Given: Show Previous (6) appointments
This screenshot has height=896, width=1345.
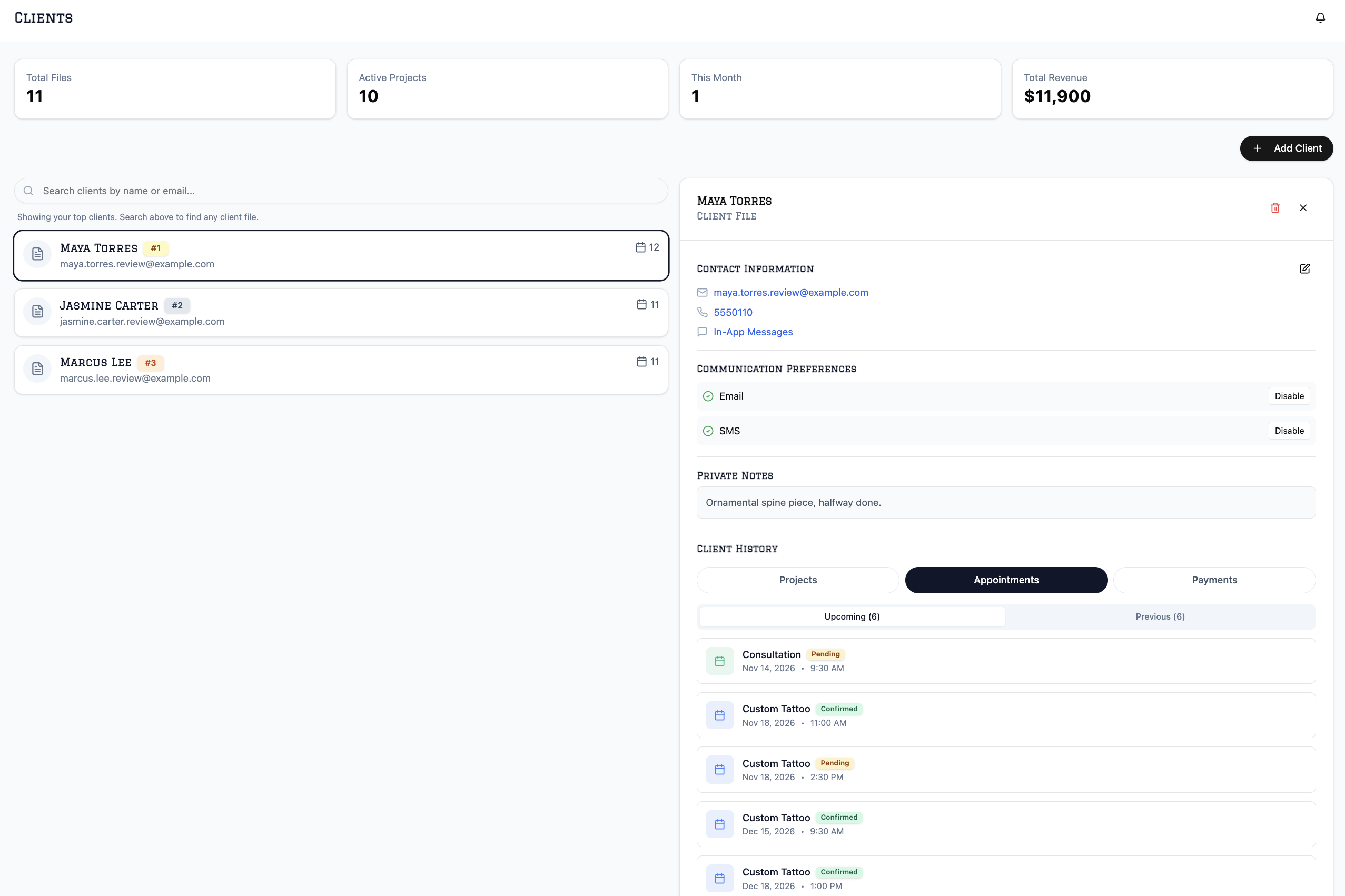Looking at the screenshot, I should coord(1160,616).
